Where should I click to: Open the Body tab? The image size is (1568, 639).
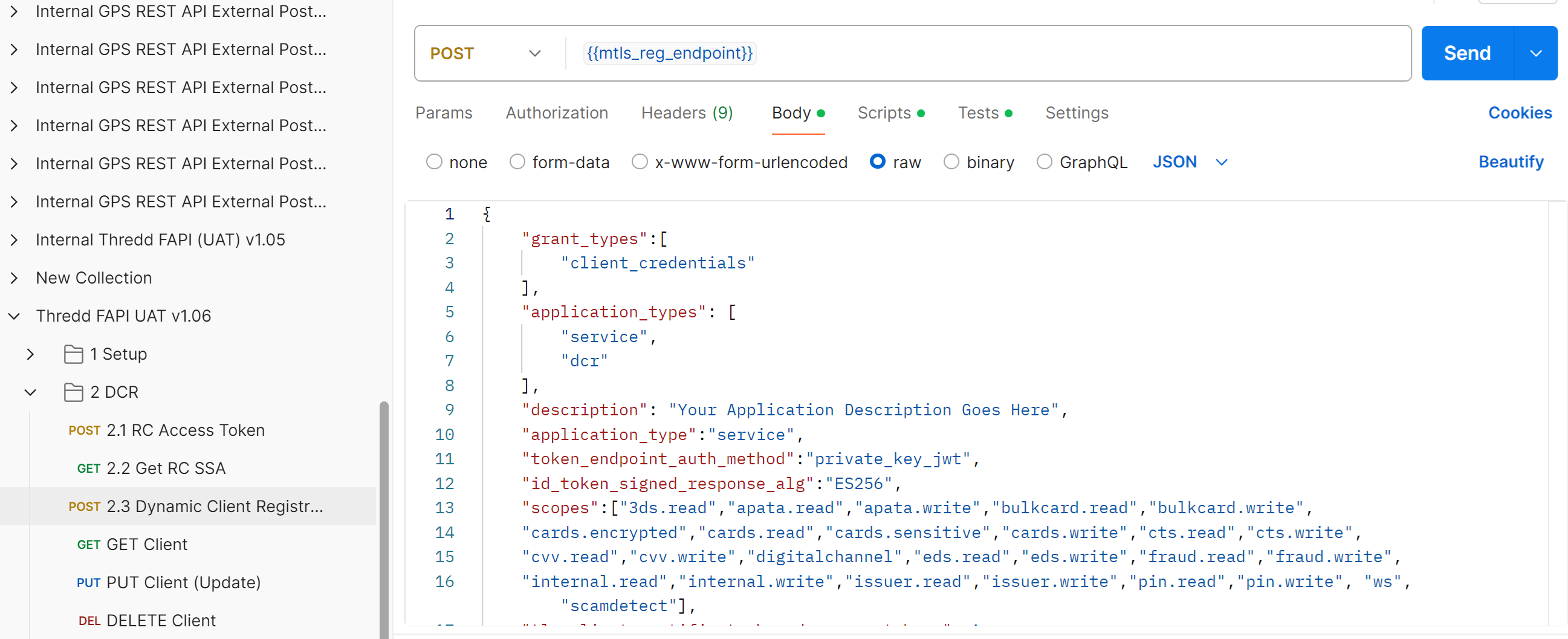pyautogui.click(x=798, y=113)
